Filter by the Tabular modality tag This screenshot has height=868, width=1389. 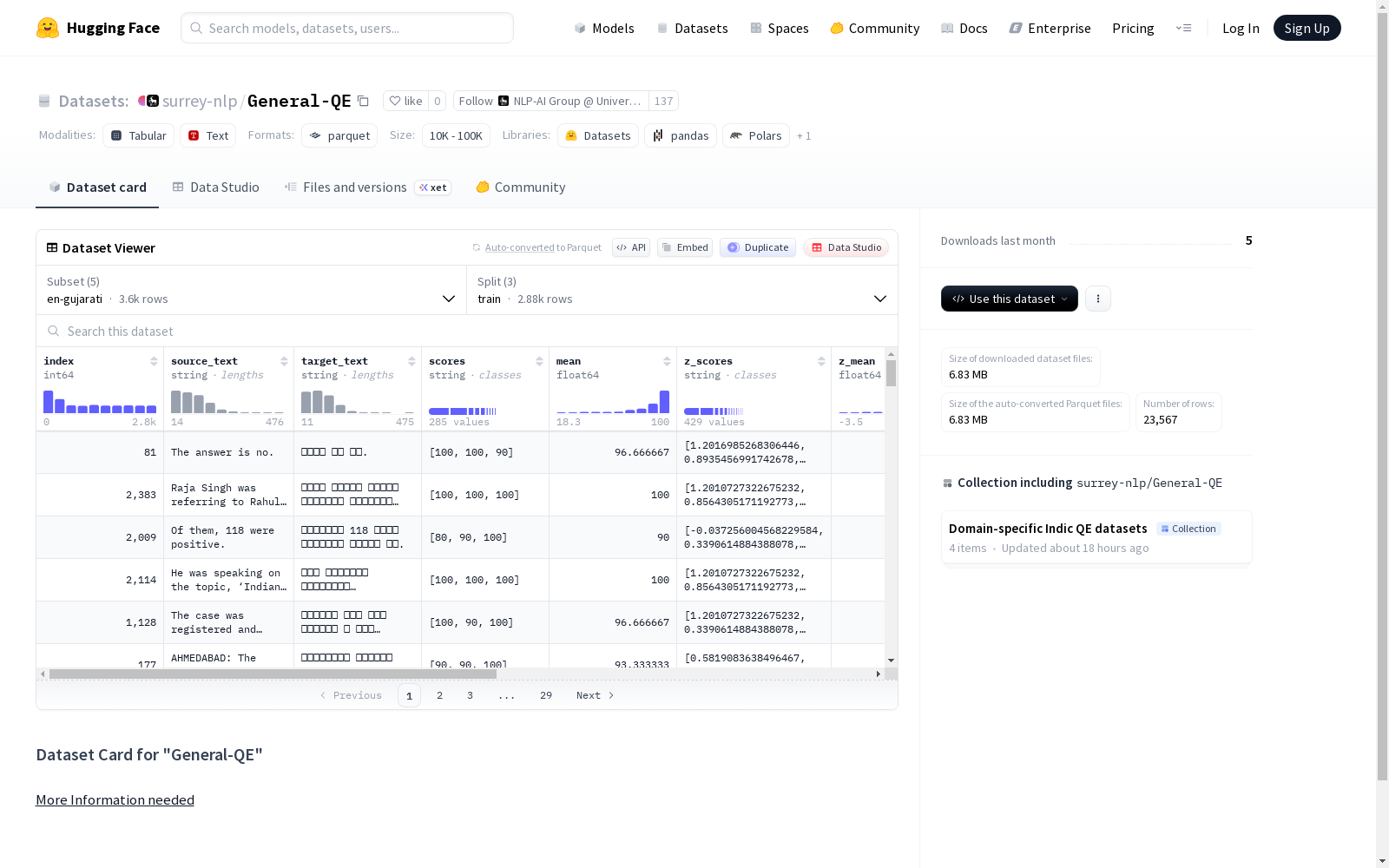pos(139,135)
